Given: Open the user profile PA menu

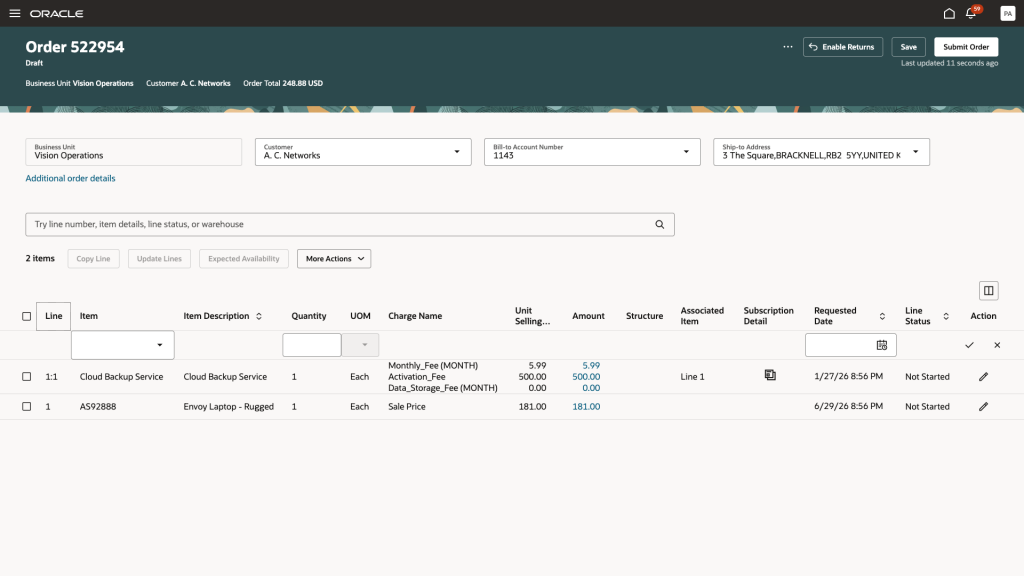Looking at the screenshot, I should (x=1007, y=14).
